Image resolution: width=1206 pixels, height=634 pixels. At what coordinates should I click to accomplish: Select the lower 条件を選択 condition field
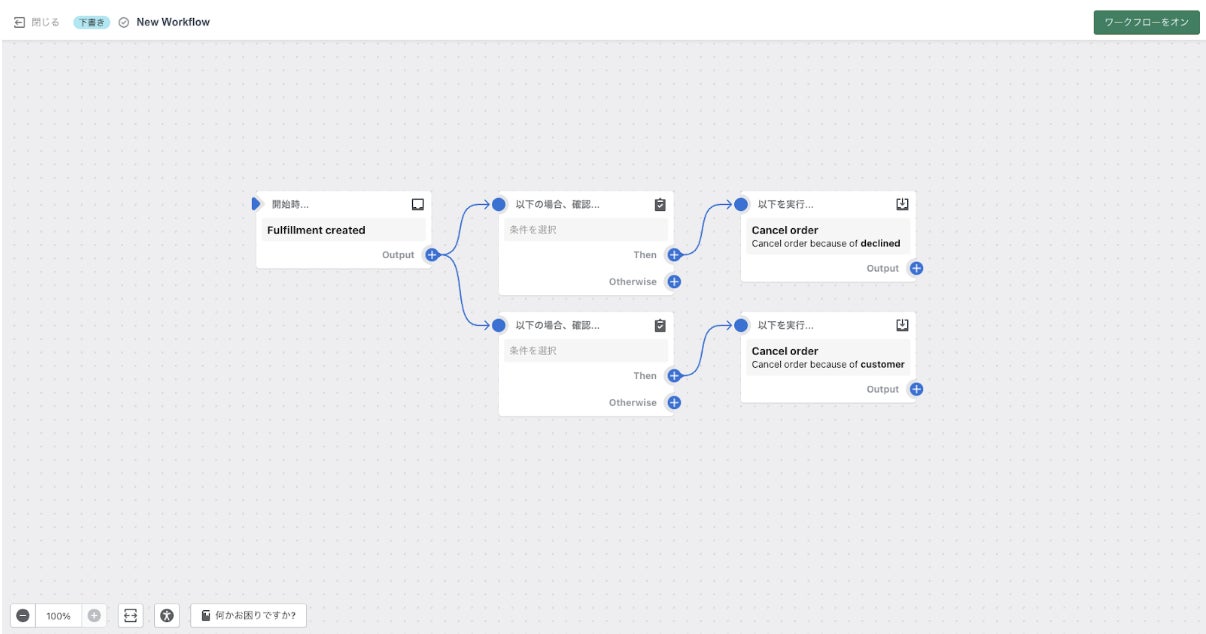[585, 351]
